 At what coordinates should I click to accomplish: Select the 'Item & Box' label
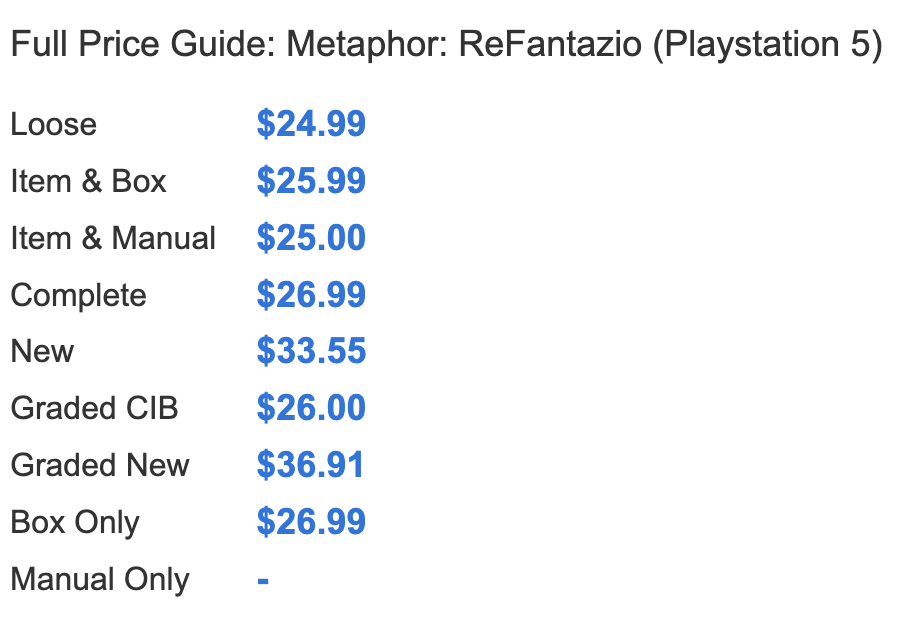[x=88, y=182]
